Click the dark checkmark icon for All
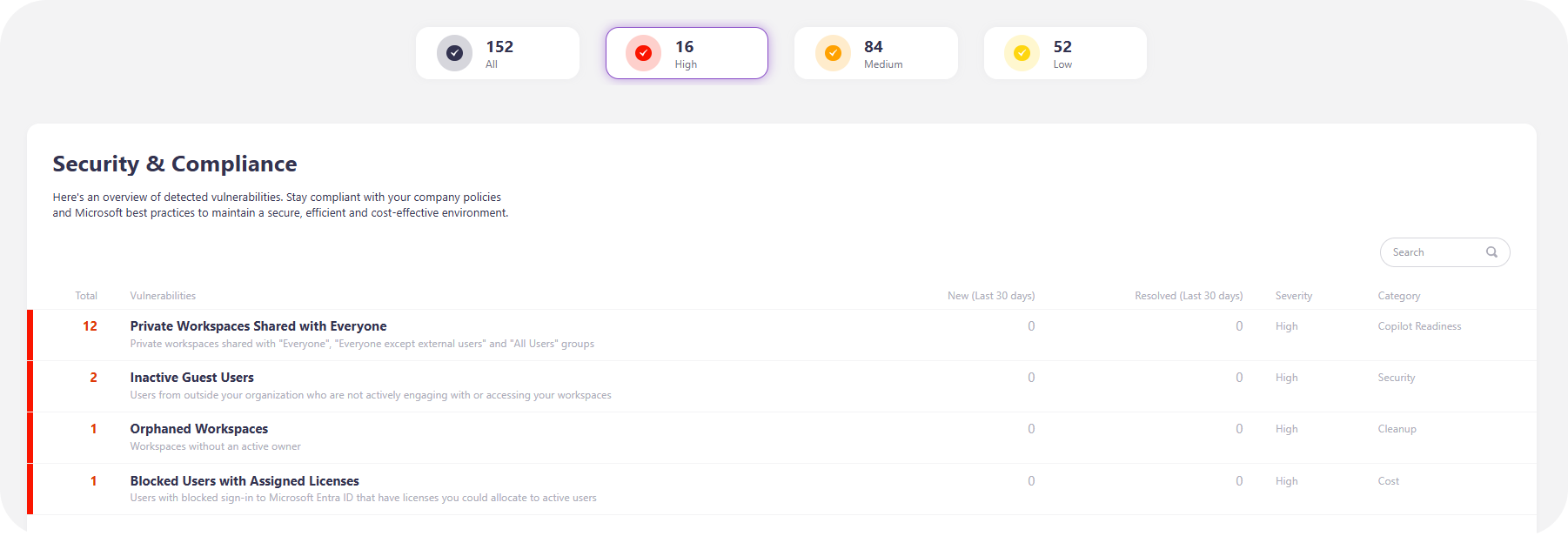The height and width of the screenshot is (536, 1568). [x=454, y=53]
